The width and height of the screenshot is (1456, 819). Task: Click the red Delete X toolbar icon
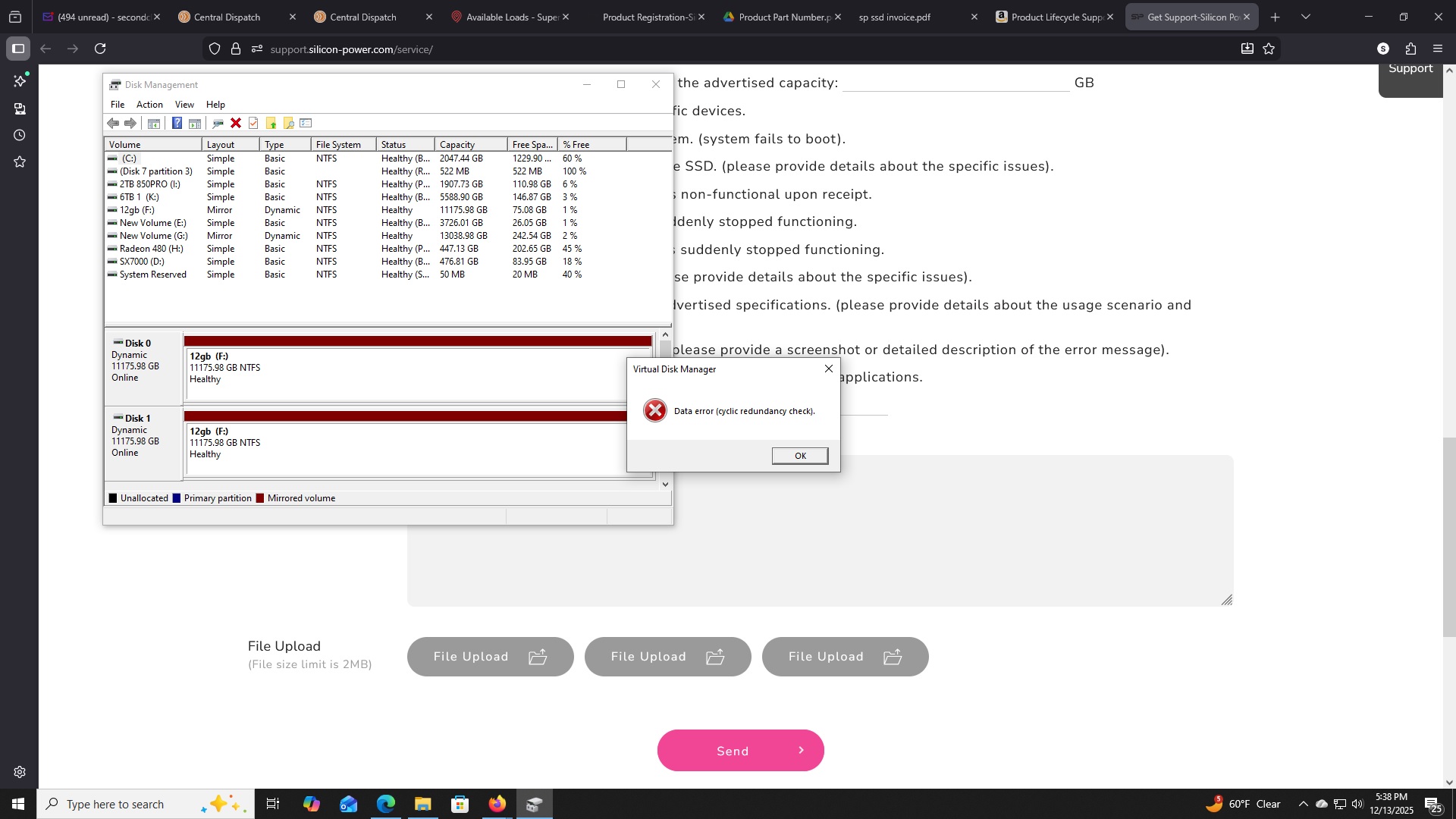pyautogui.click(x=236, y=123)
